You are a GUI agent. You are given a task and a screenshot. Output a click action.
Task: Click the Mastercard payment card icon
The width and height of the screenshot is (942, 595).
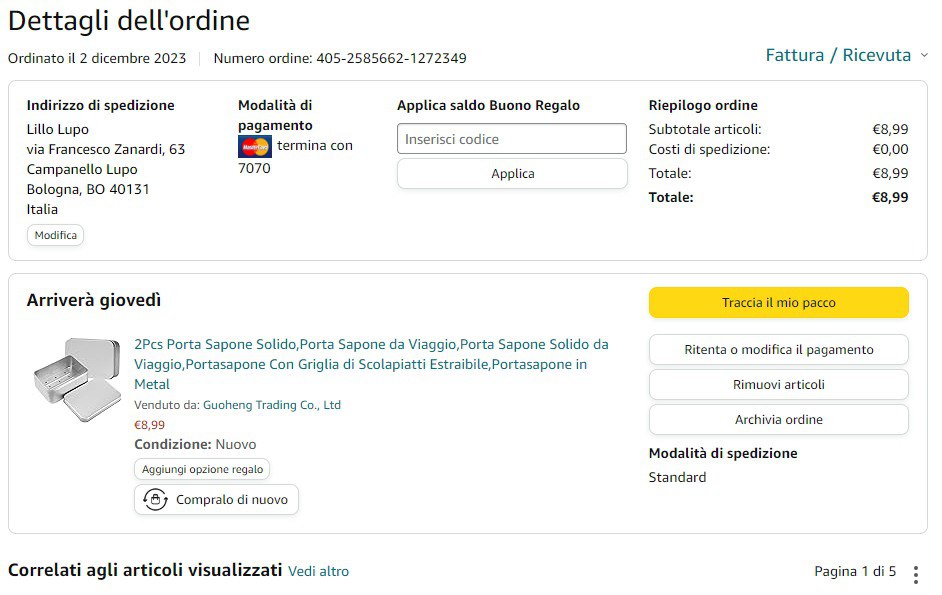(x=255, y=147)
